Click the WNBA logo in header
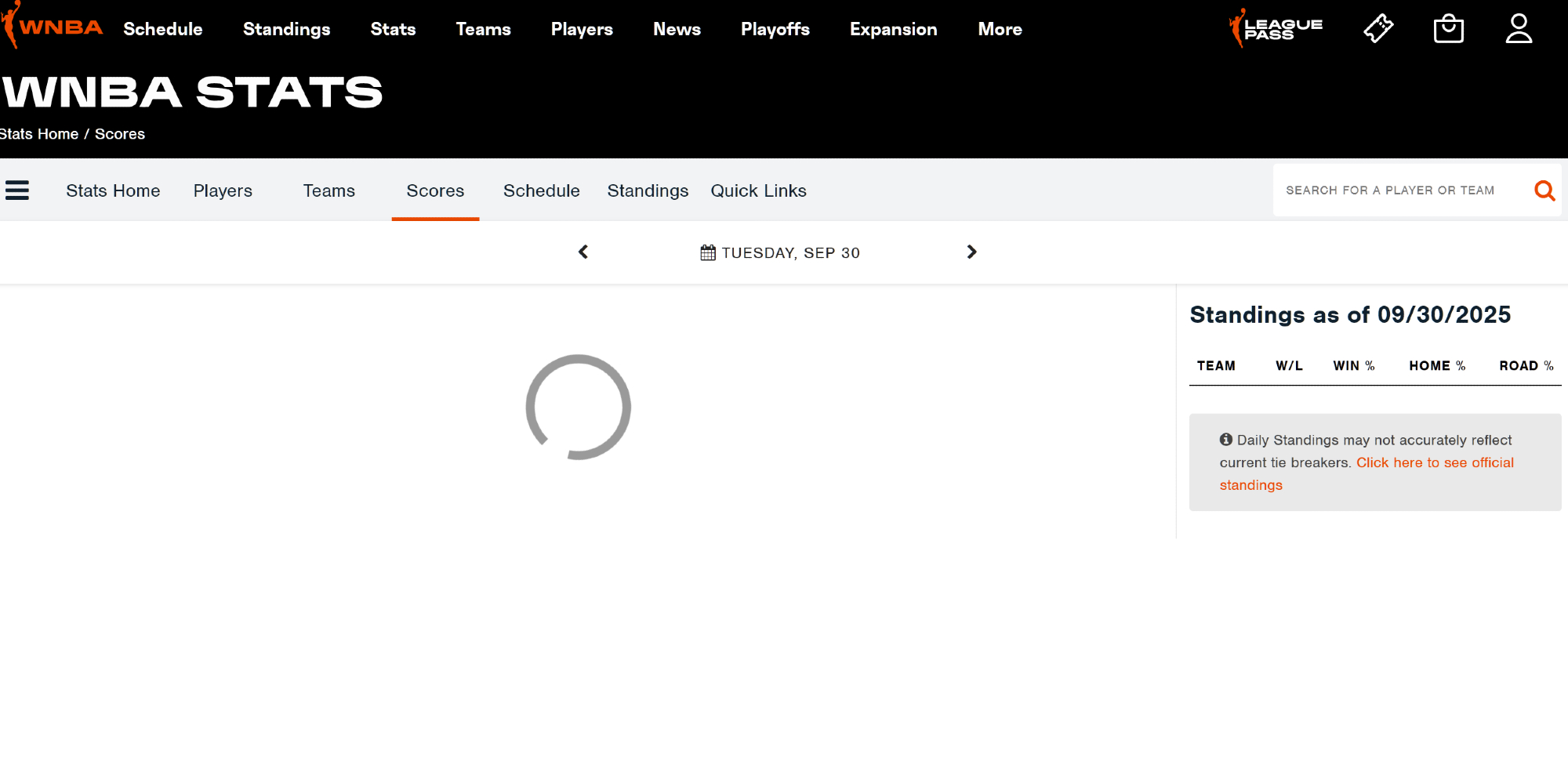The image size is (1568, 765). click(x=53, y=27)
